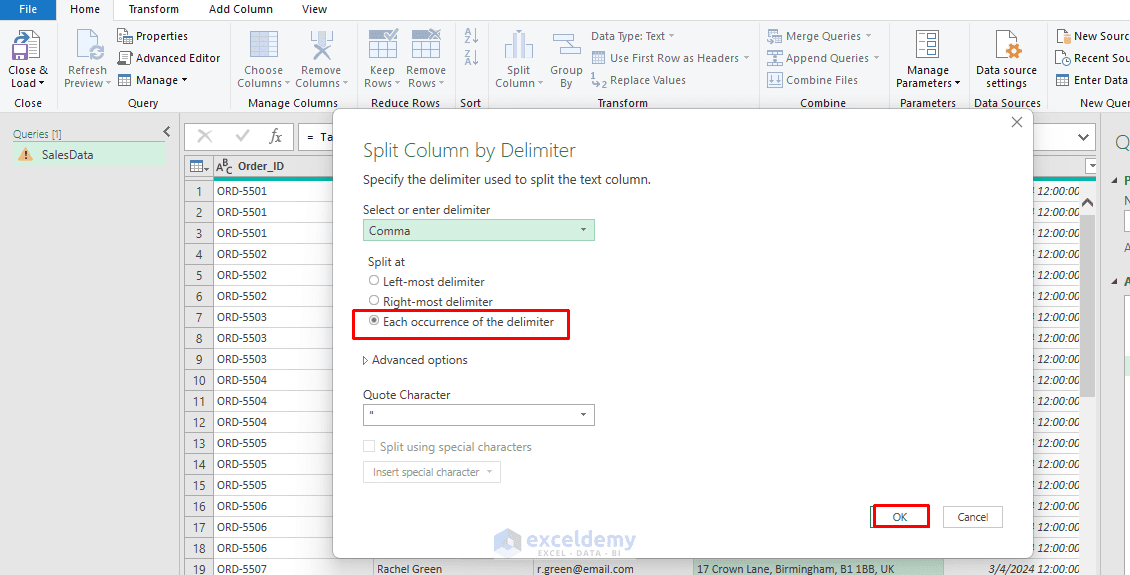
Task: Select row number 10
Action: point(199,380)
